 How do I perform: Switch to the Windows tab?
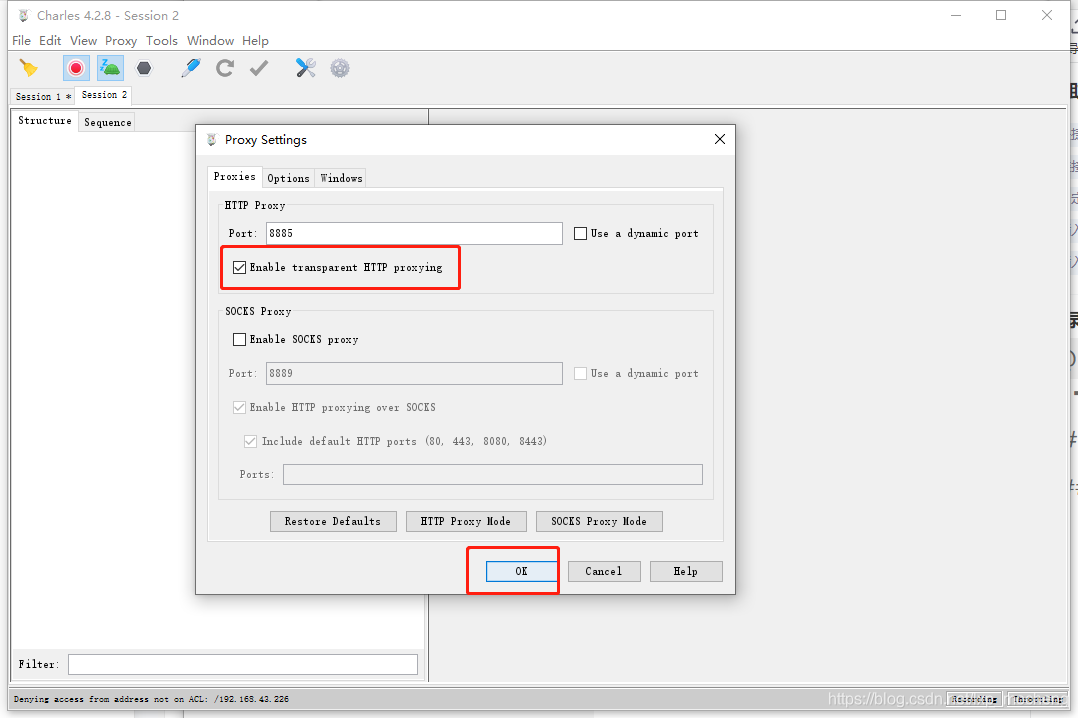coord(341,178)
